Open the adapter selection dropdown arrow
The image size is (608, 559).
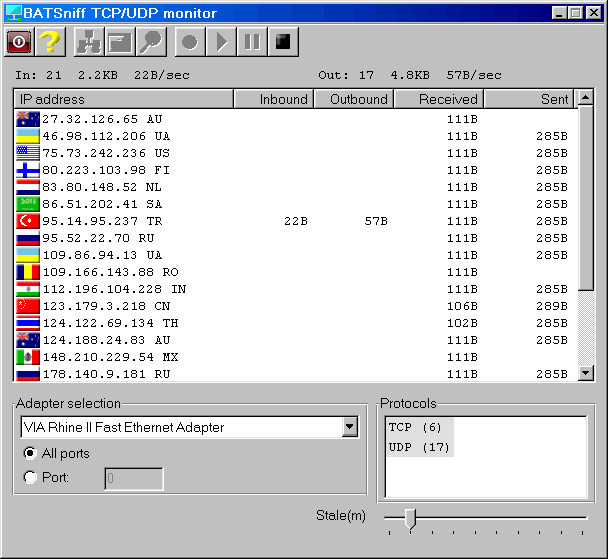click(350, 427)
